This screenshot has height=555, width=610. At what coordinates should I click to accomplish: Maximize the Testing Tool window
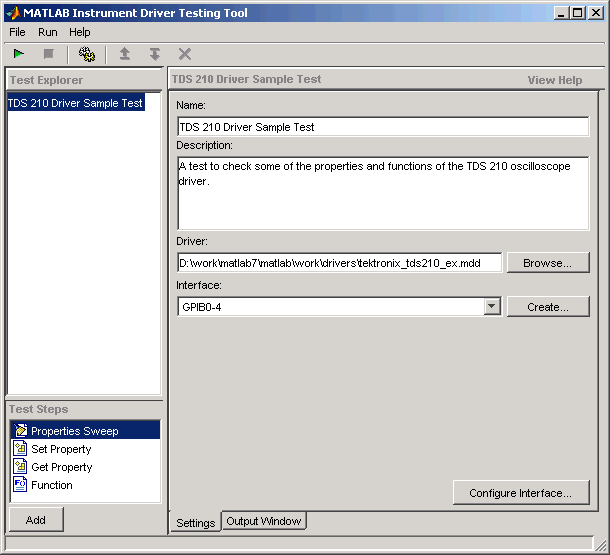578,13
